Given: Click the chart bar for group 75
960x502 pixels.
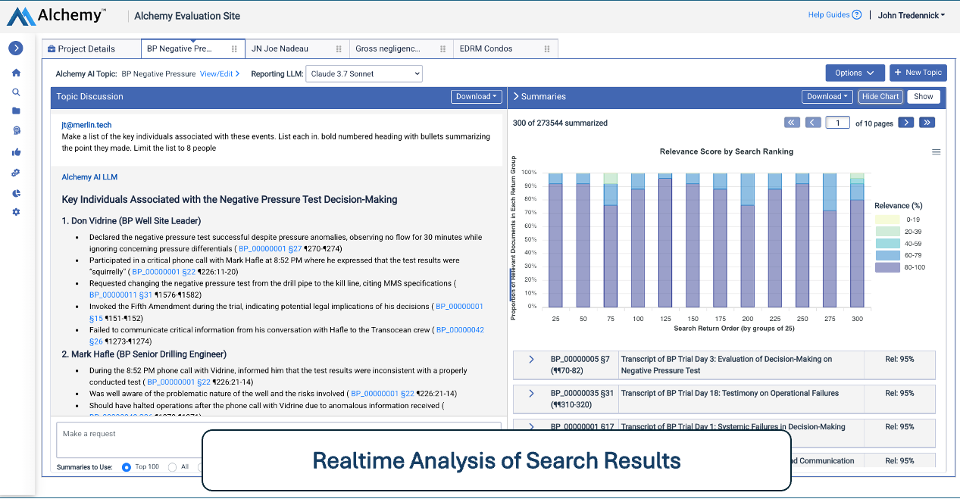Looking at the screenshot, I should (x=610, y=240).
